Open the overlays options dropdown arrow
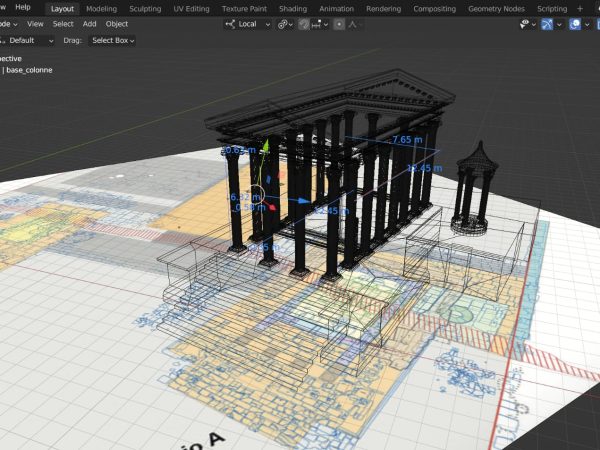The image size is (600, 450). tap(587, 24)
